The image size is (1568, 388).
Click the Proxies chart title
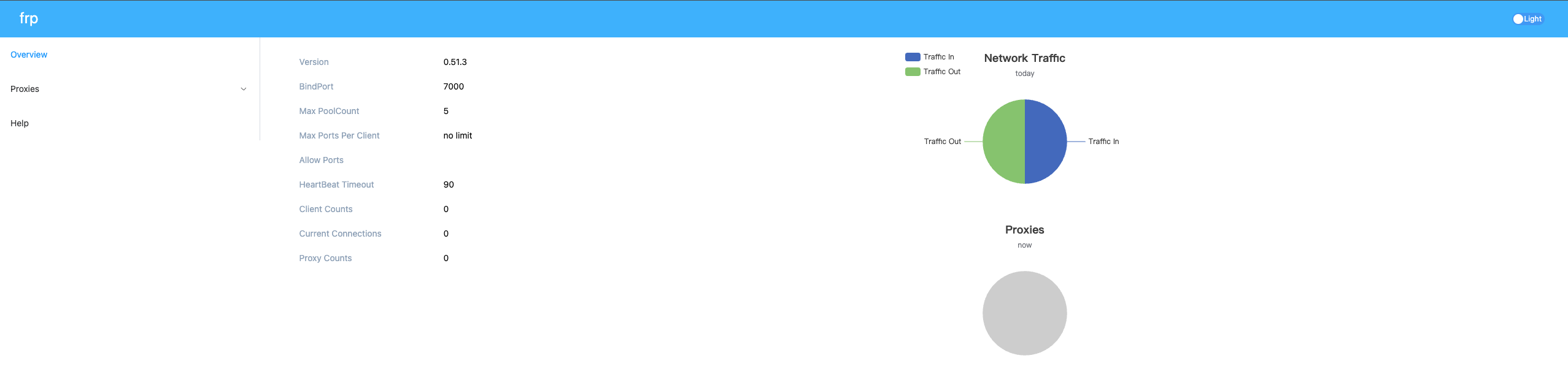tap(1025, 230)
